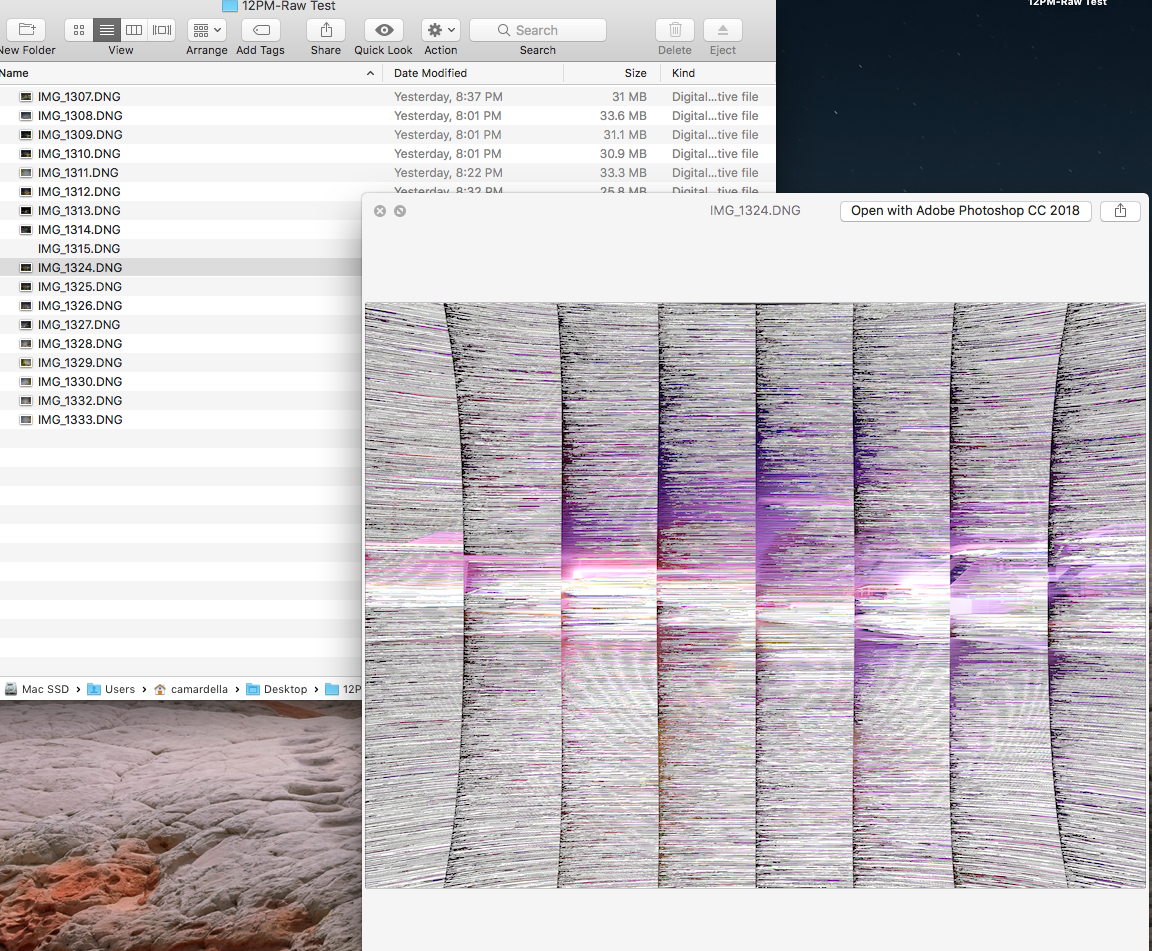1152x951 pixels.
Task: Sort by Size column header
Action: click(x=636, y=73)
